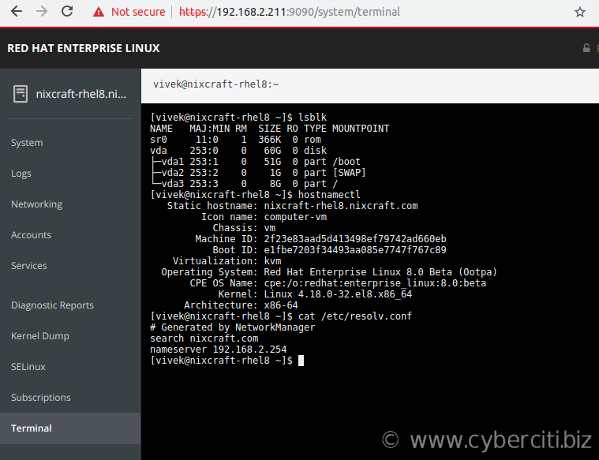
Task: Click the vda 60G disk row
Action: point(238,151)
